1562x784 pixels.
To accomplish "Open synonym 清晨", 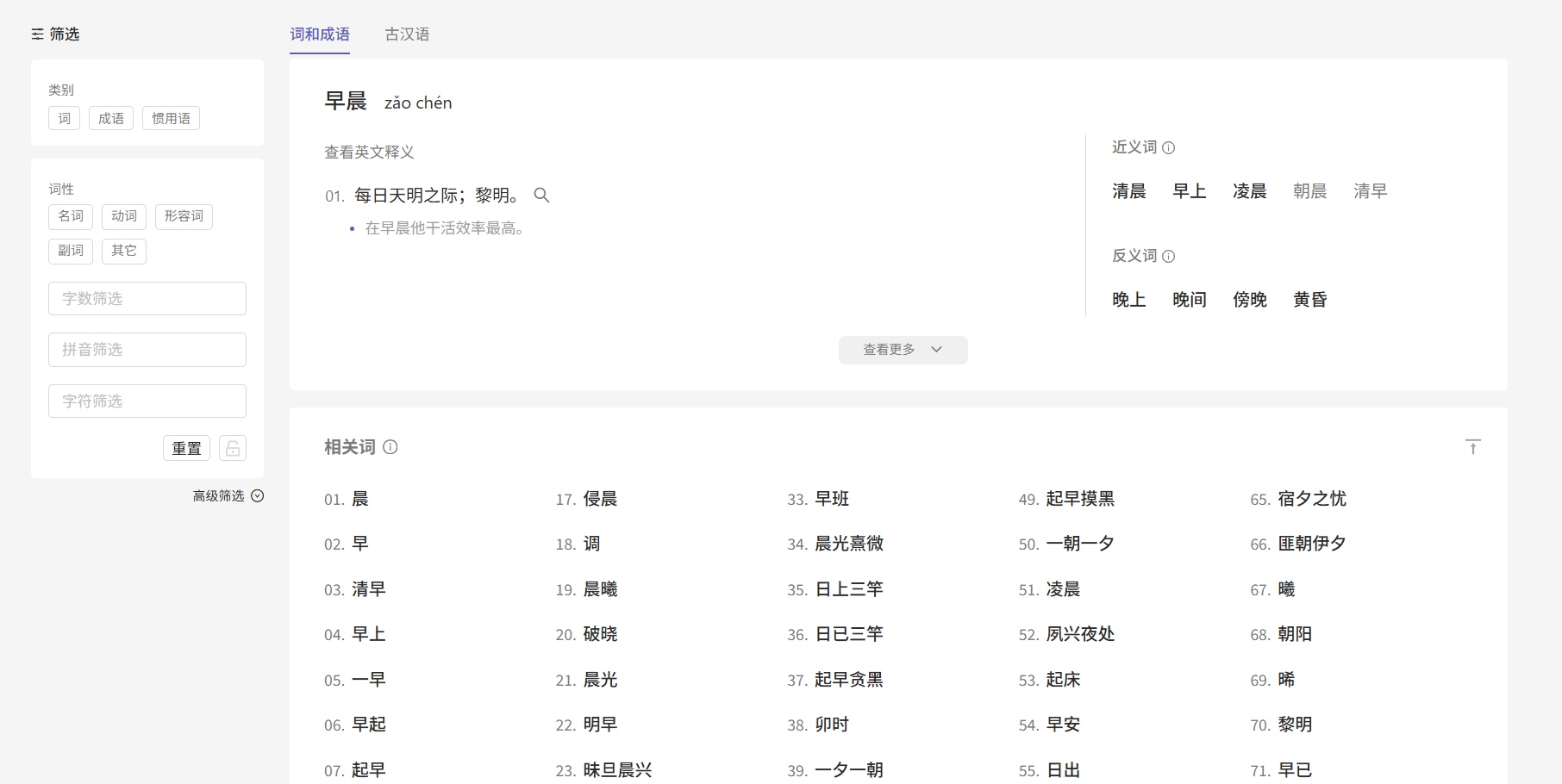I will click(x=1129, y=191).
